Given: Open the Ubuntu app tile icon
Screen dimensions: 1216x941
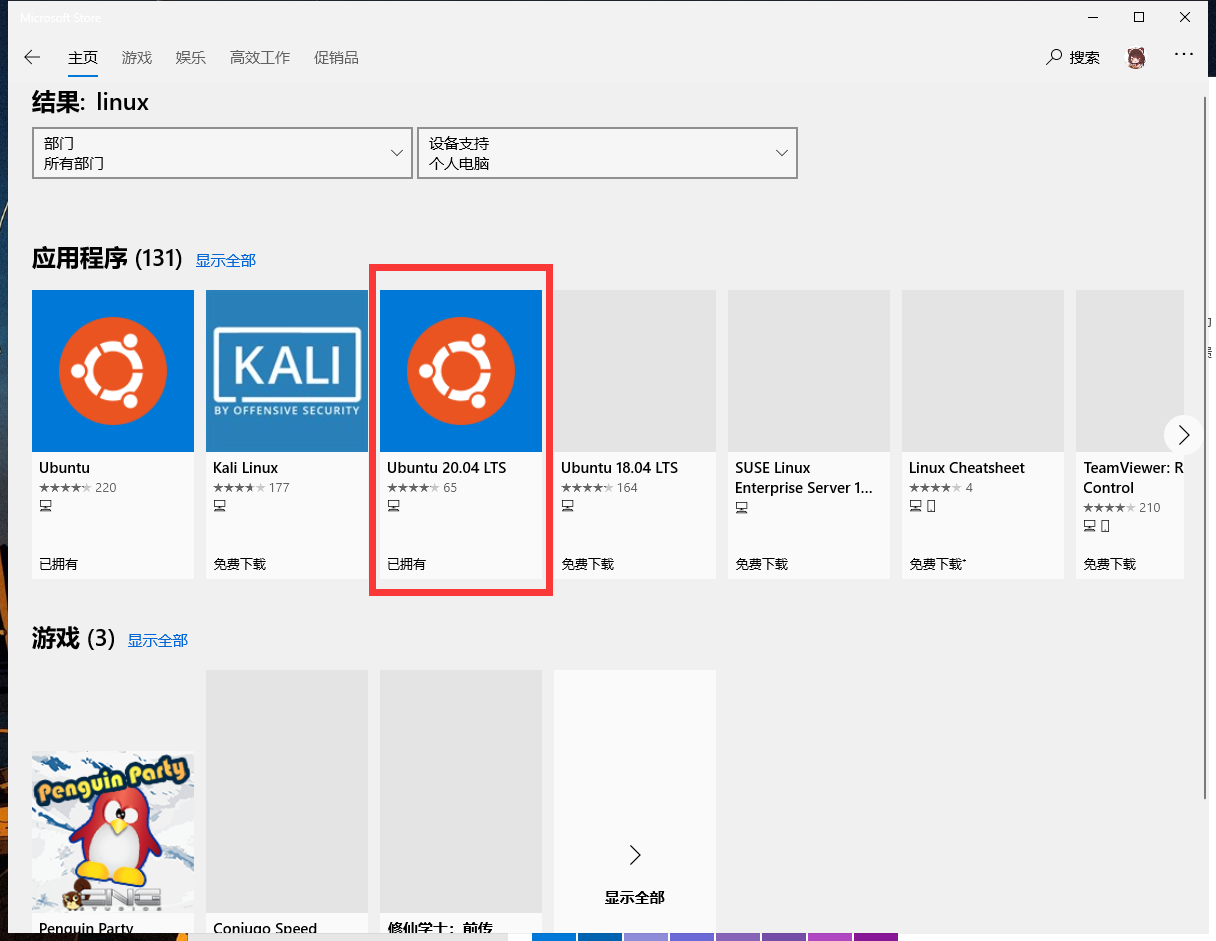Looking at the screenshot, I should [113, 371].
